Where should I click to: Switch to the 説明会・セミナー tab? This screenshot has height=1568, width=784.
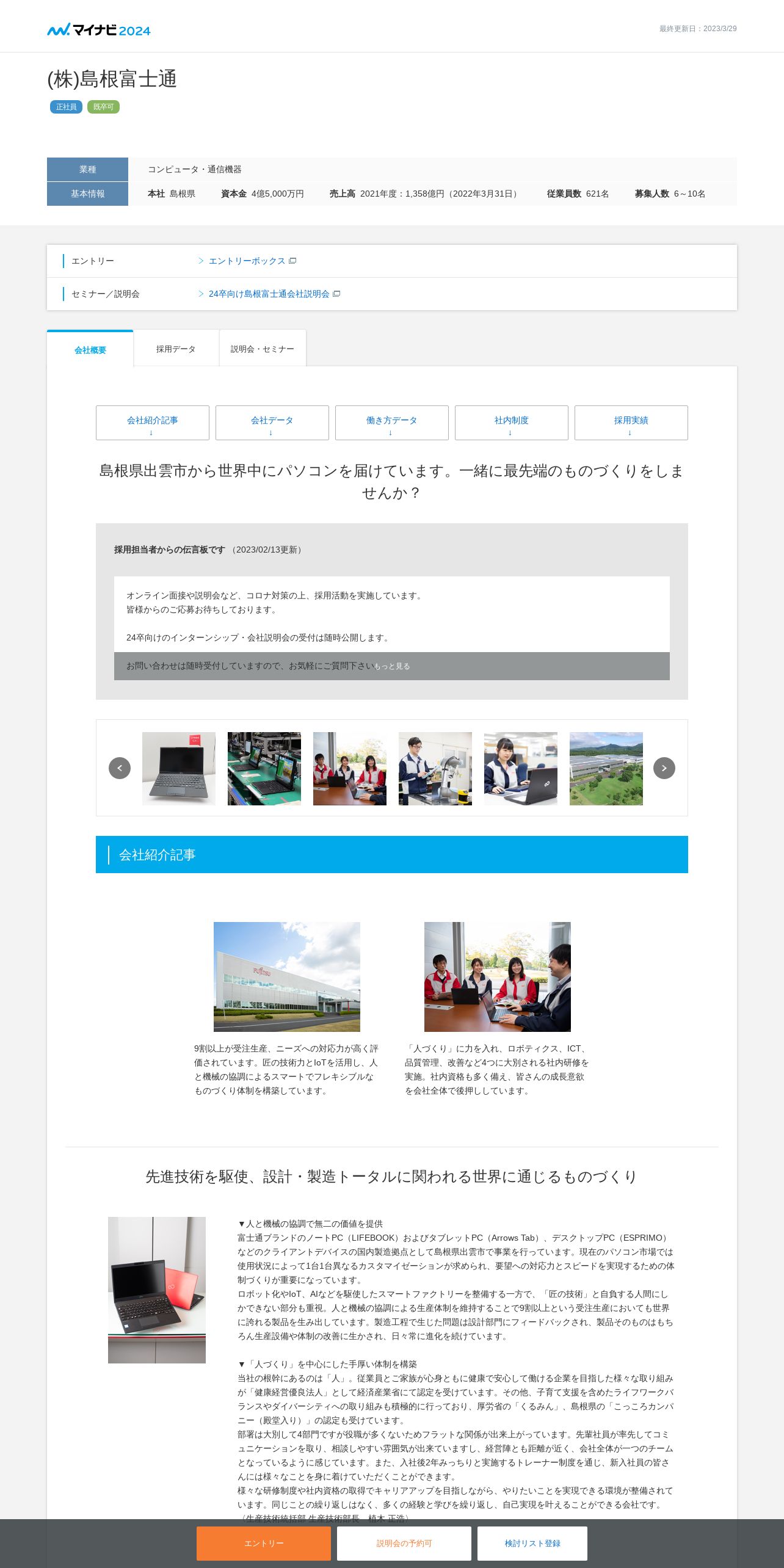pyautogui.click(x=263, y=349)
